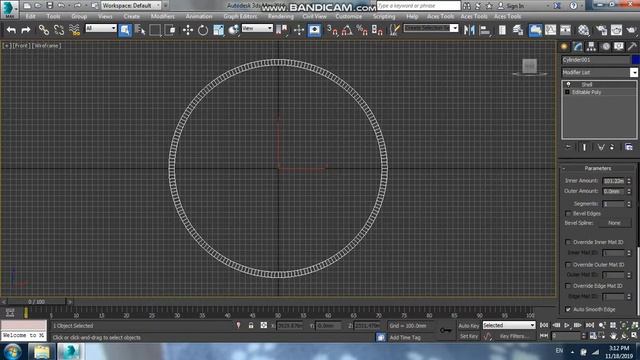Open the selection filter All dropdown

point(100,28)
